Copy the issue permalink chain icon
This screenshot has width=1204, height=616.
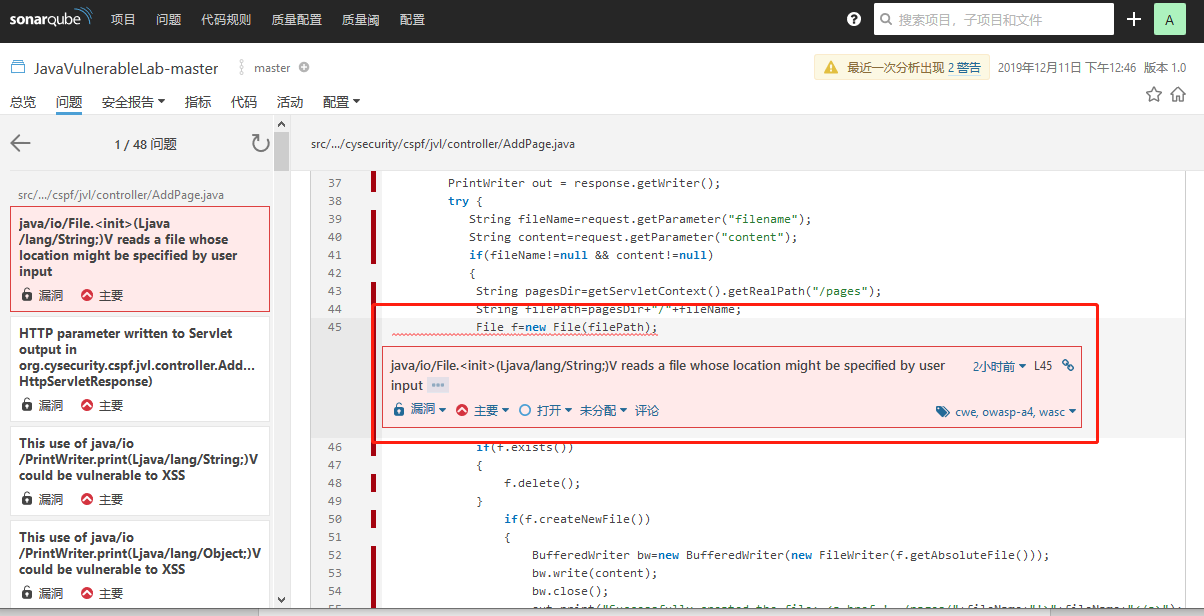point(1068,365)
